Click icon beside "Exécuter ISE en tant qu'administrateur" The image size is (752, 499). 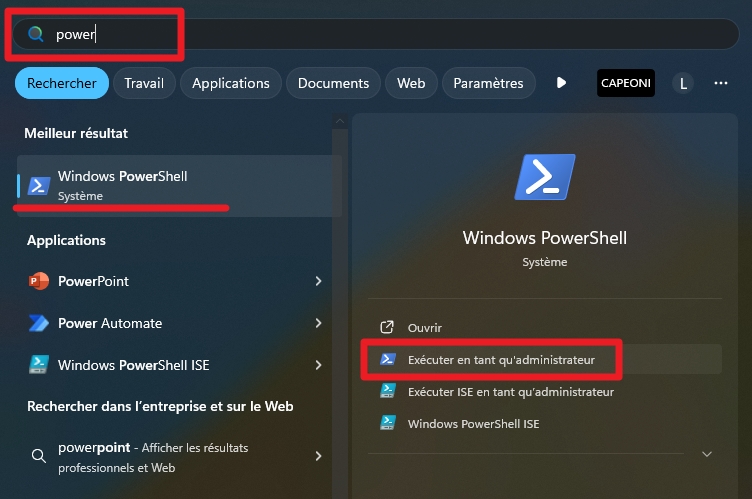388,391
